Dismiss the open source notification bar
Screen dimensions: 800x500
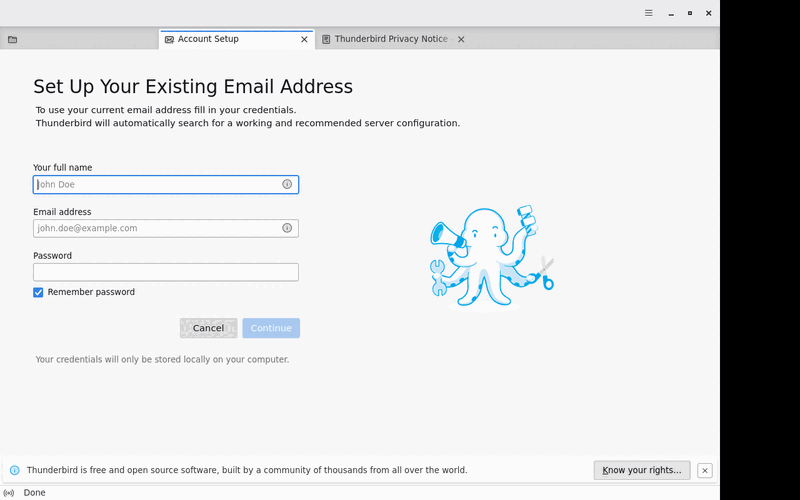click(705, 470)
